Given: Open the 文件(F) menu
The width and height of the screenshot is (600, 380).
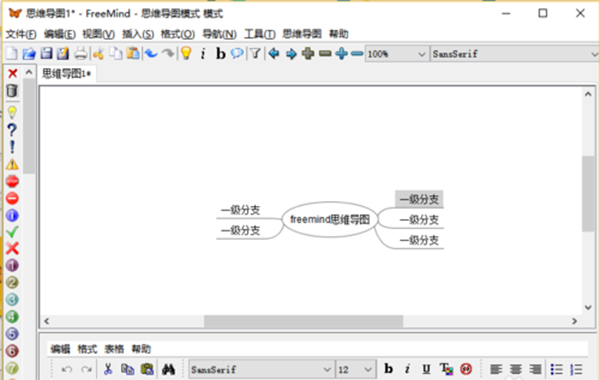Looking at the screenshot, I should click(x=21, y=34).
